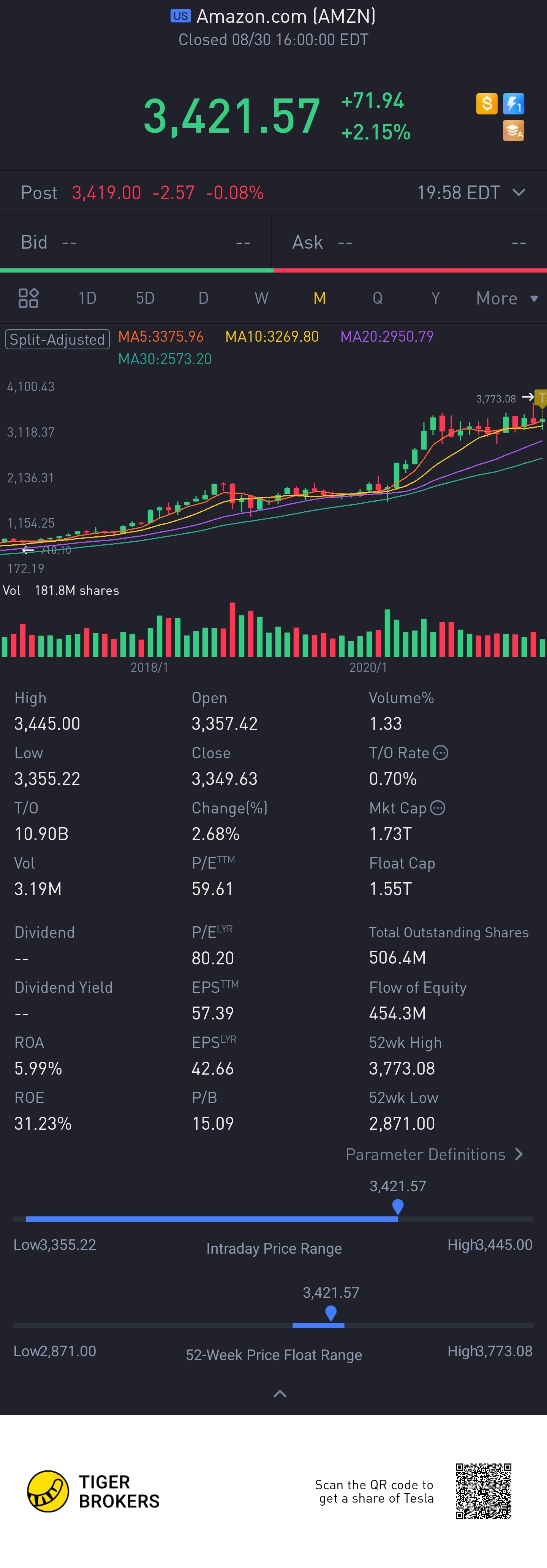Screen dimensions: 547x1568
Task: Tap the P/E LYR value 80.20
Action: (x=212, y=958)
